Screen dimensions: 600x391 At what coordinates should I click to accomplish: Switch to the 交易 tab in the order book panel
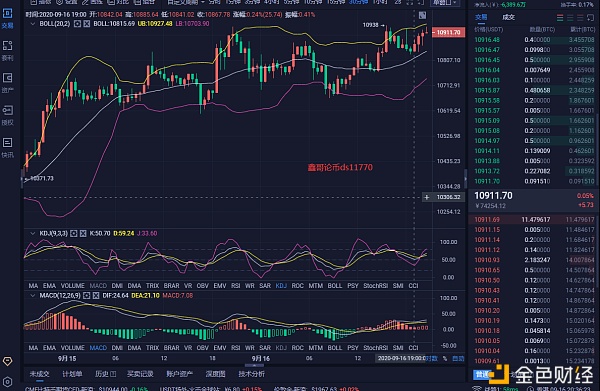click(x=481, y=17)
